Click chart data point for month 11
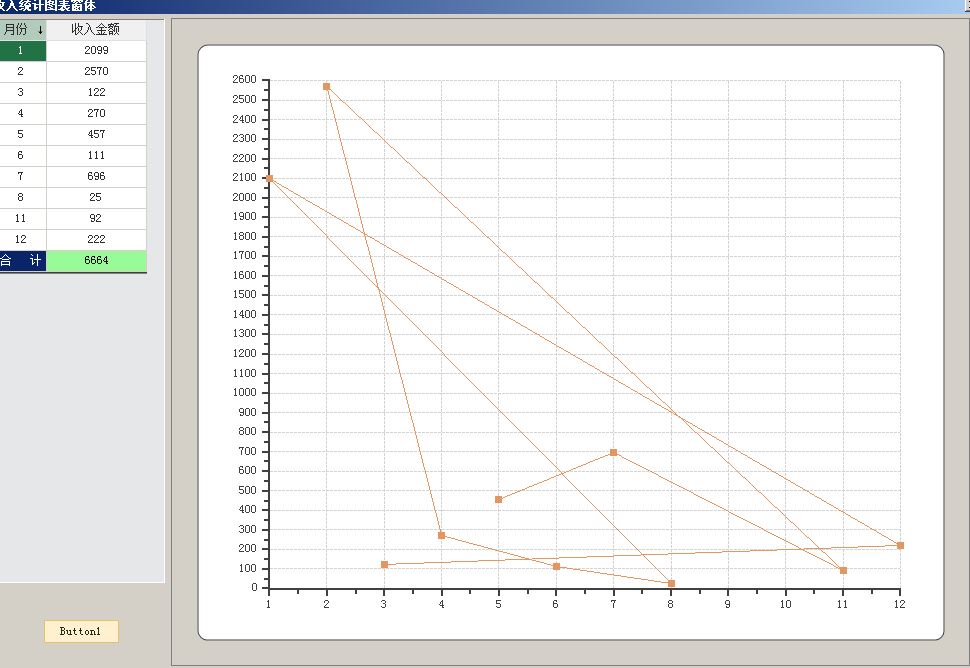970x668 pixels. (843, 571)
